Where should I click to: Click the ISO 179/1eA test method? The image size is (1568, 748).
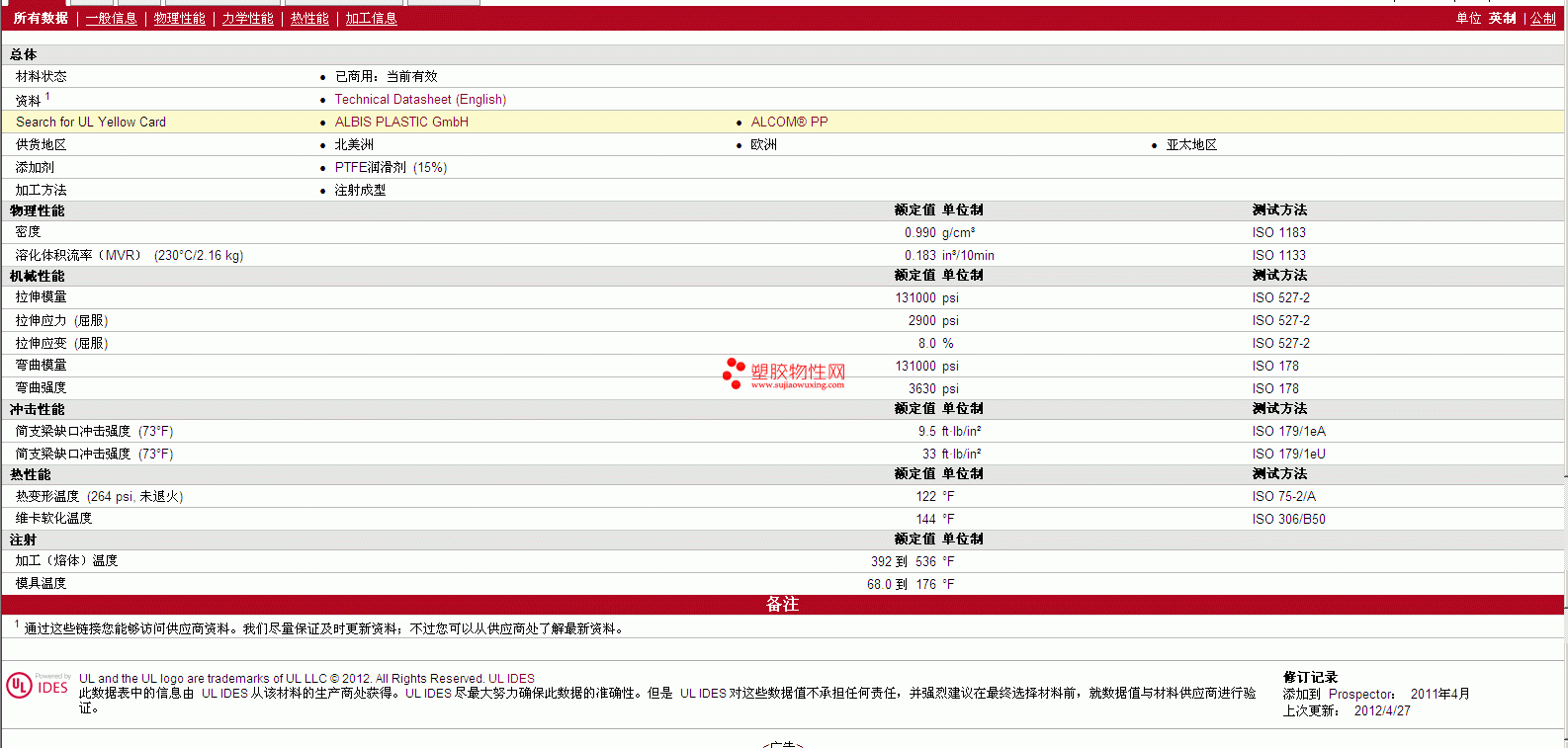click(1288, 432)
